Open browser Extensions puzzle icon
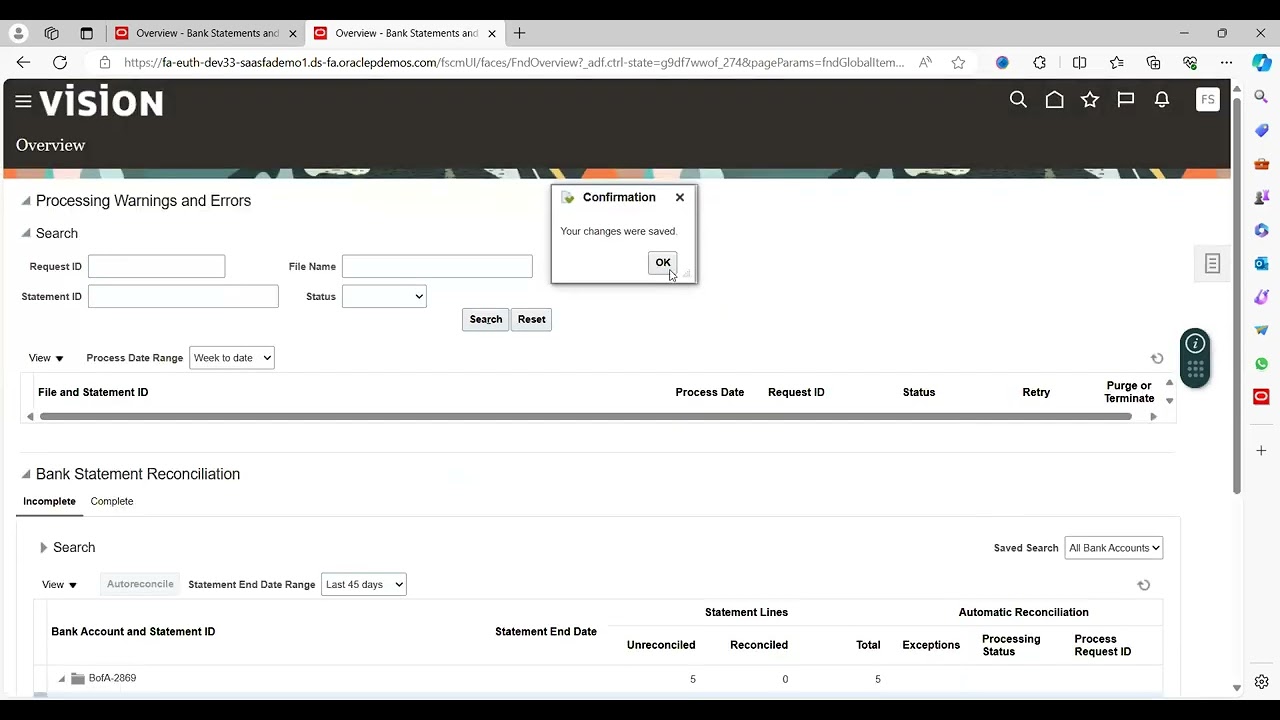 tap(1040, 62)
